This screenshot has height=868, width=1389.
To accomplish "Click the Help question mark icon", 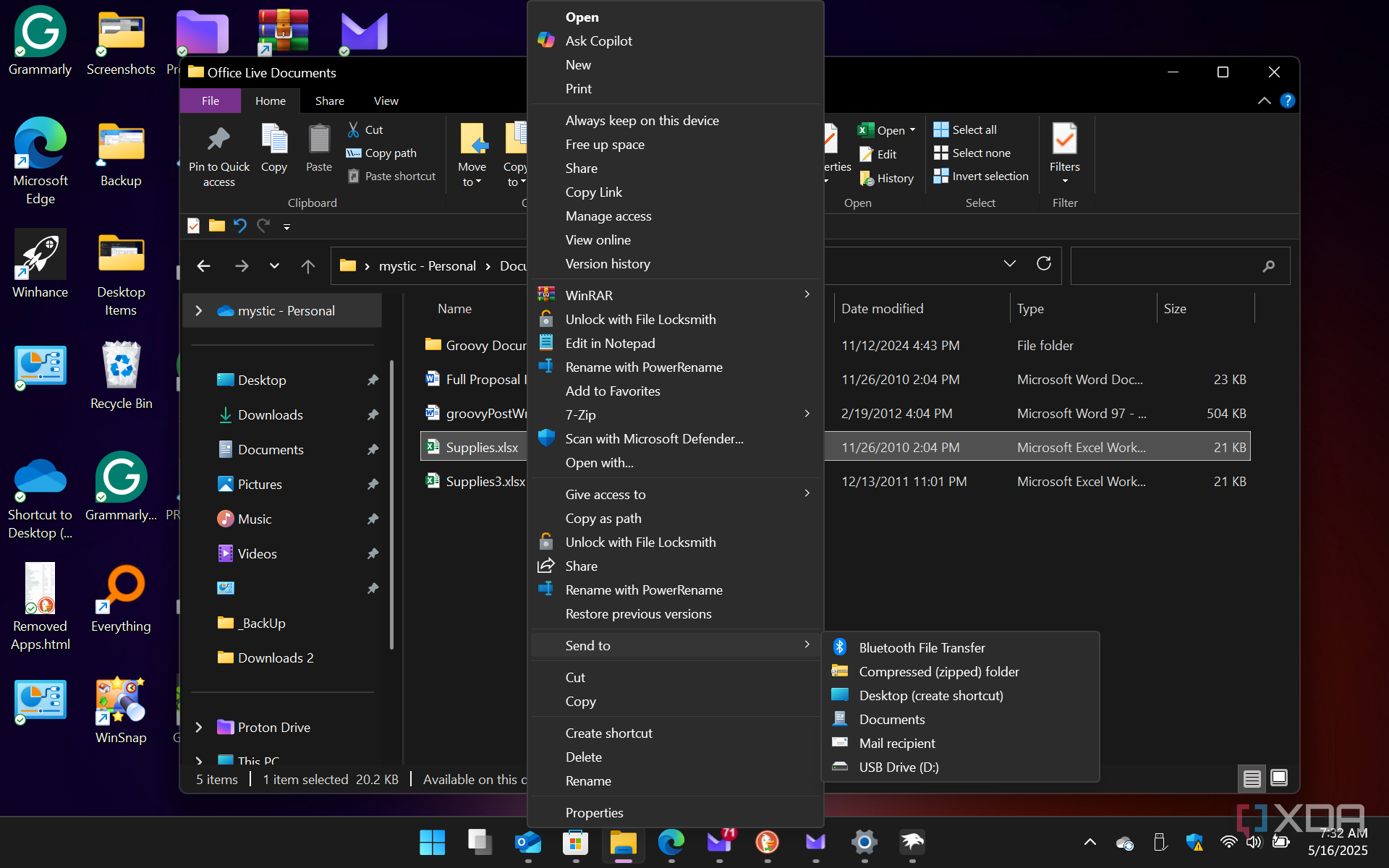I will (1287, 101).
